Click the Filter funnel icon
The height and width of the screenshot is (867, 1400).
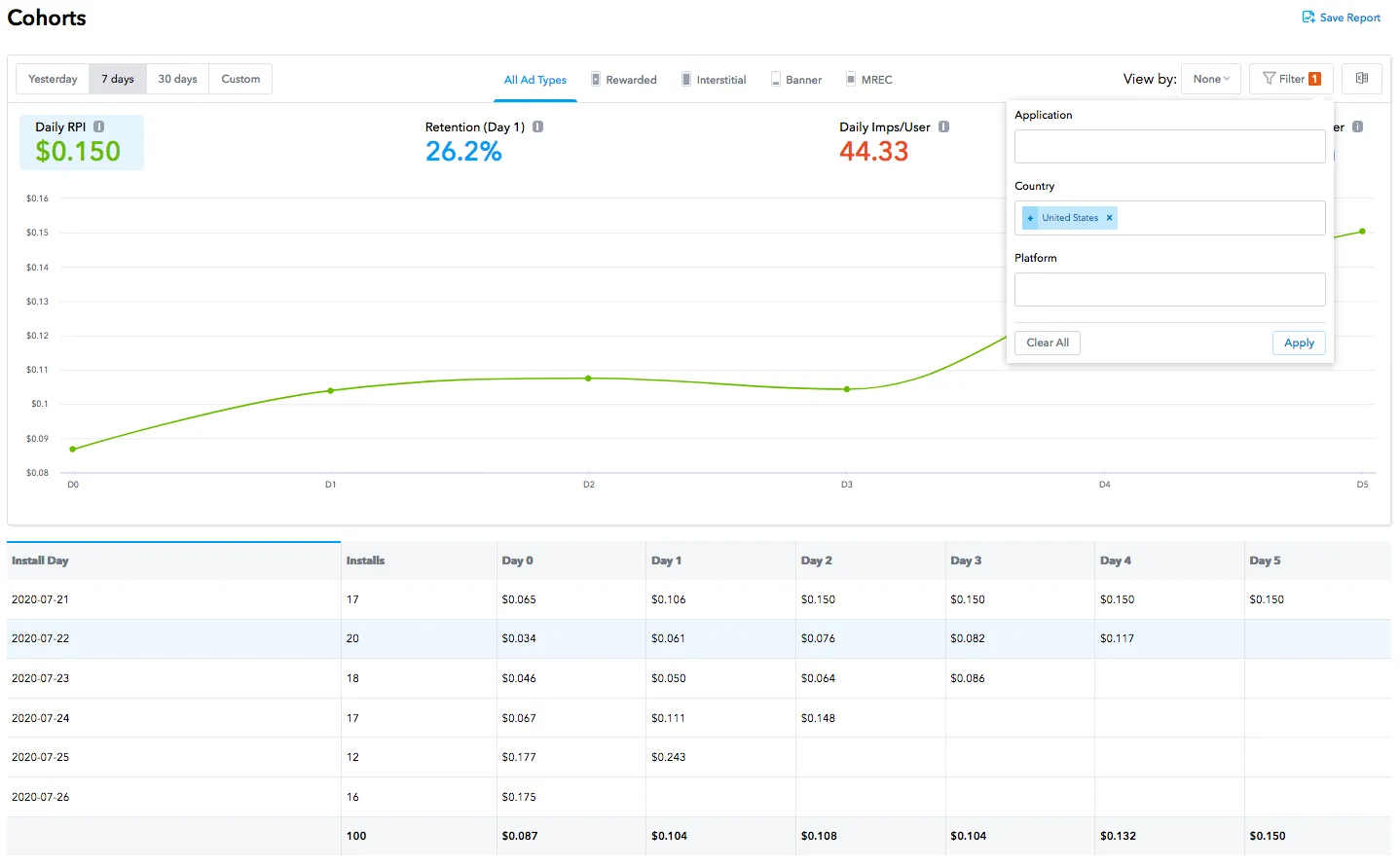coord(1268,79)
